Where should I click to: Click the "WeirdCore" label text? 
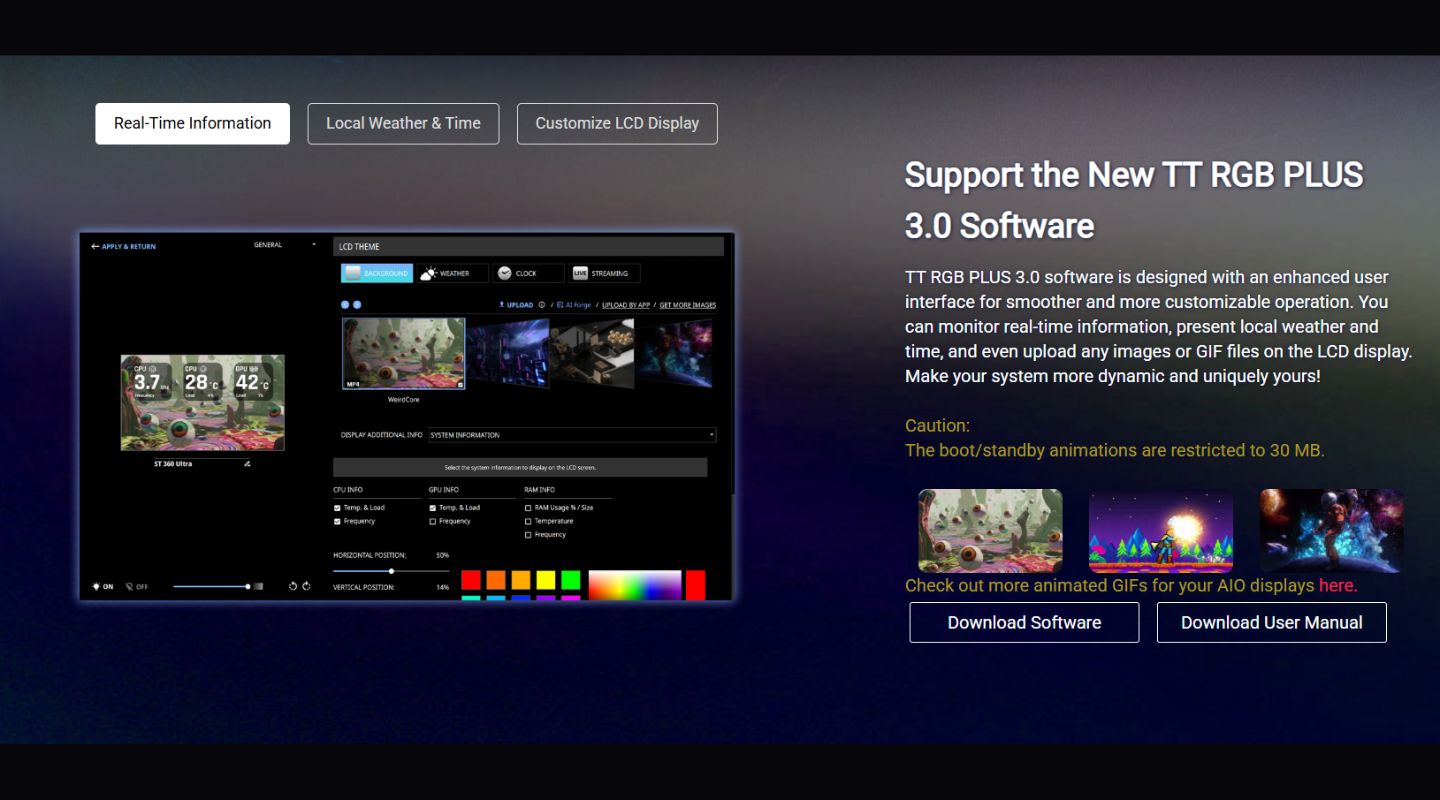[x=404, y=399]
